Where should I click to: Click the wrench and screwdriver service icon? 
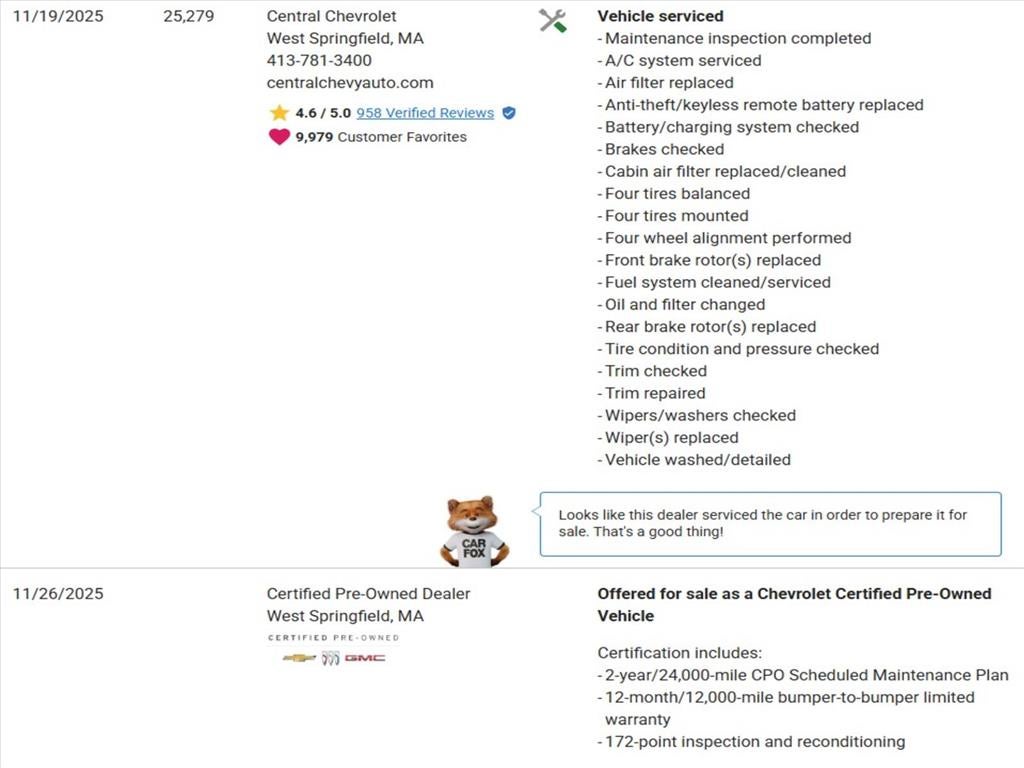point(552,20)
